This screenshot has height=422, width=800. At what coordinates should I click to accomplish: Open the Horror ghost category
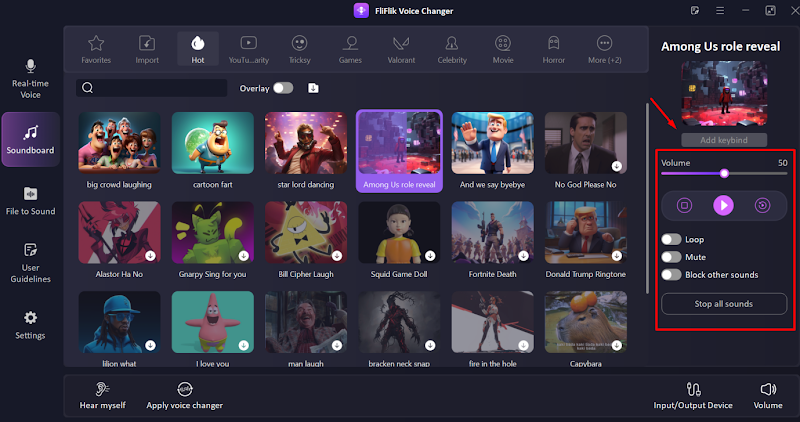pos(554,49)
